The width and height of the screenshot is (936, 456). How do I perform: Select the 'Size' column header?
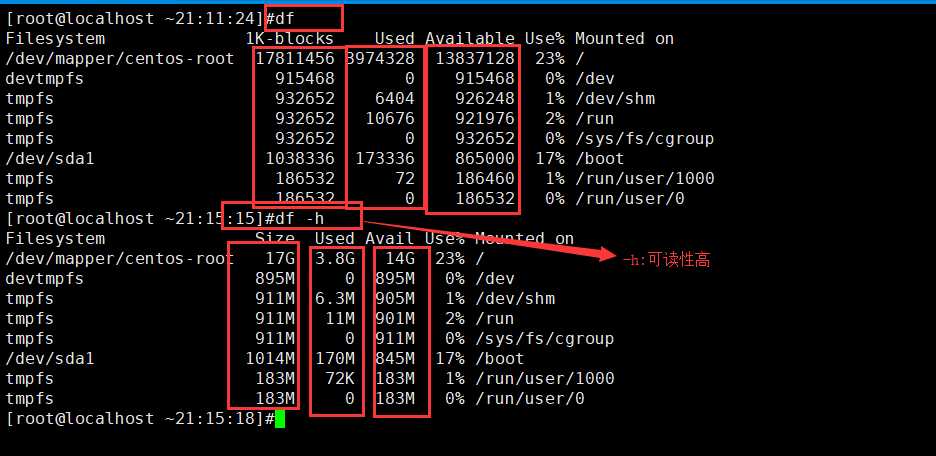(x=275, y=239)
